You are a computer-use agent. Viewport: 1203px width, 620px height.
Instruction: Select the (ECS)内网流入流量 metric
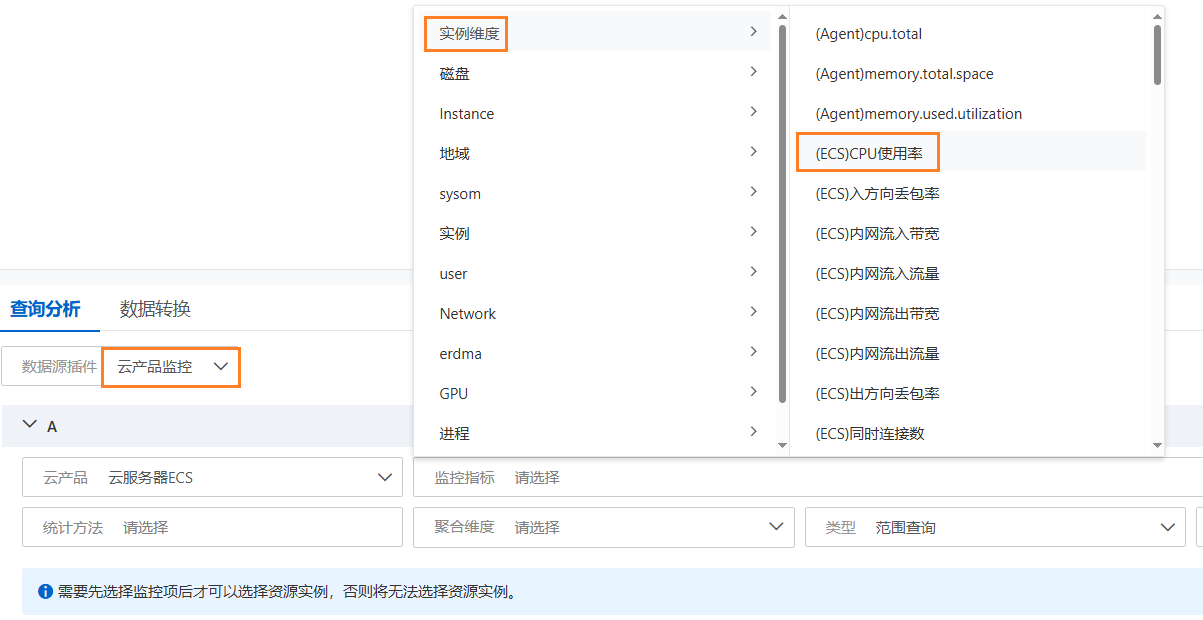click(x=970, y=274)
